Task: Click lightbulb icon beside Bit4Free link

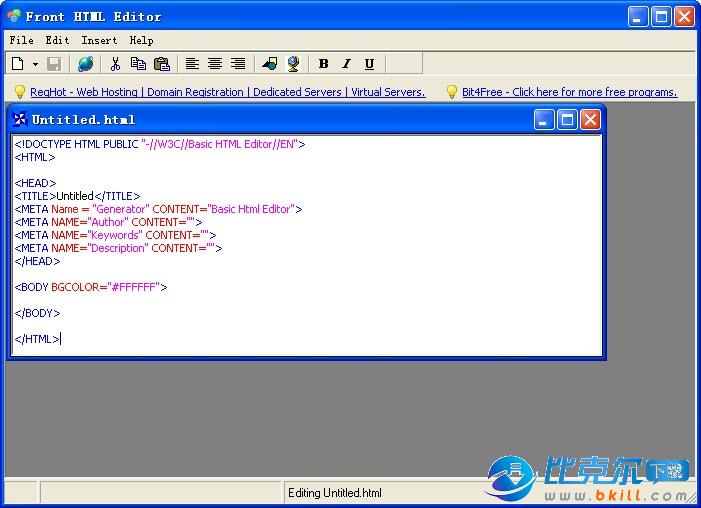Action: (452, 92)
